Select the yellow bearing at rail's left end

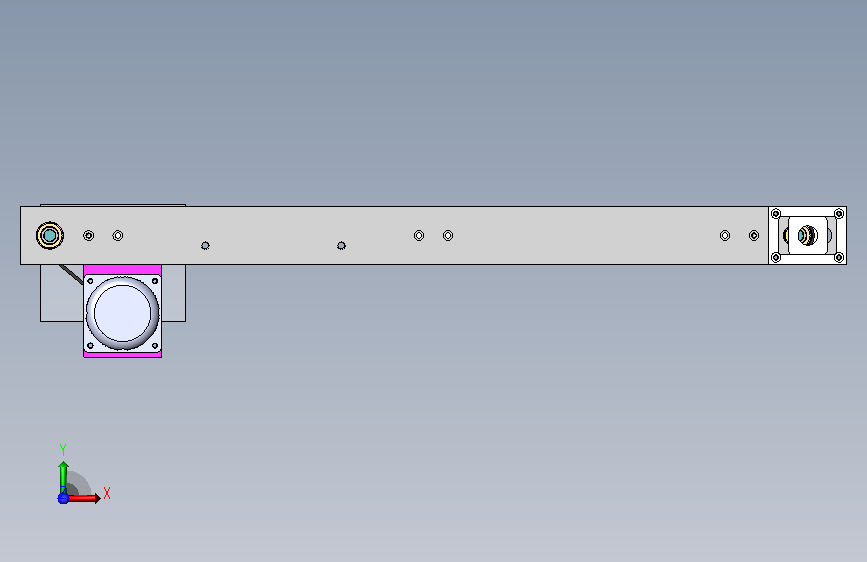coord(50,236)
